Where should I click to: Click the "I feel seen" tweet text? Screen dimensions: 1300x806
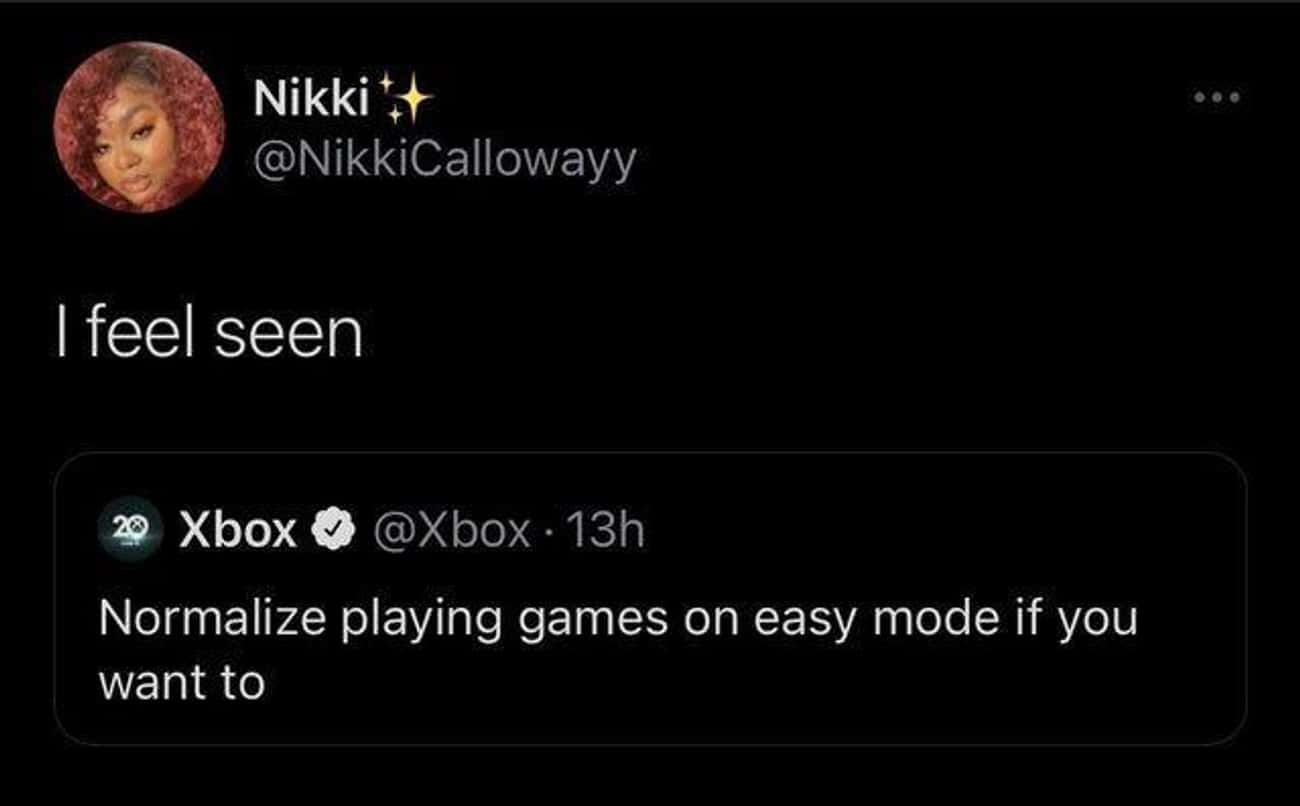(x=208, y=334)
